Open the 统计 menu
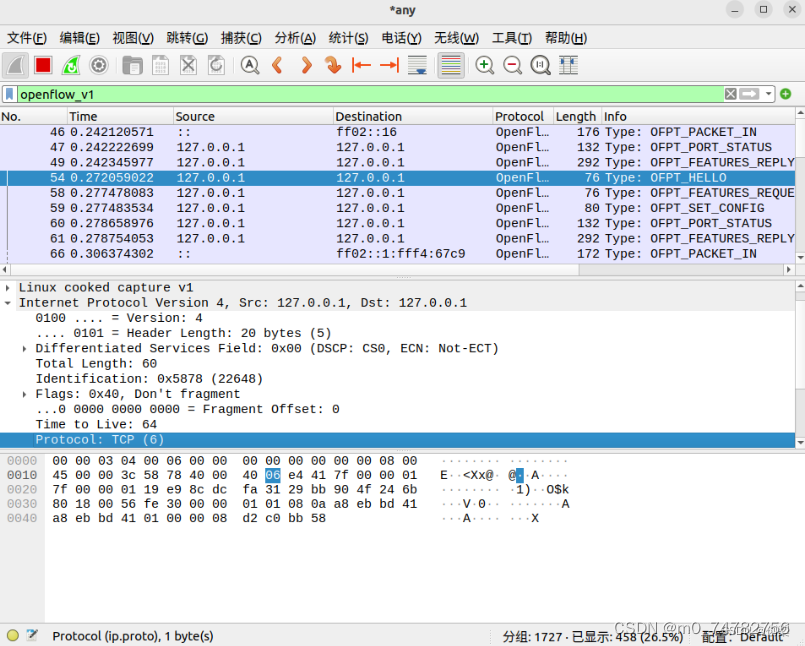The image size is (805, 646). tap(348, 37)
